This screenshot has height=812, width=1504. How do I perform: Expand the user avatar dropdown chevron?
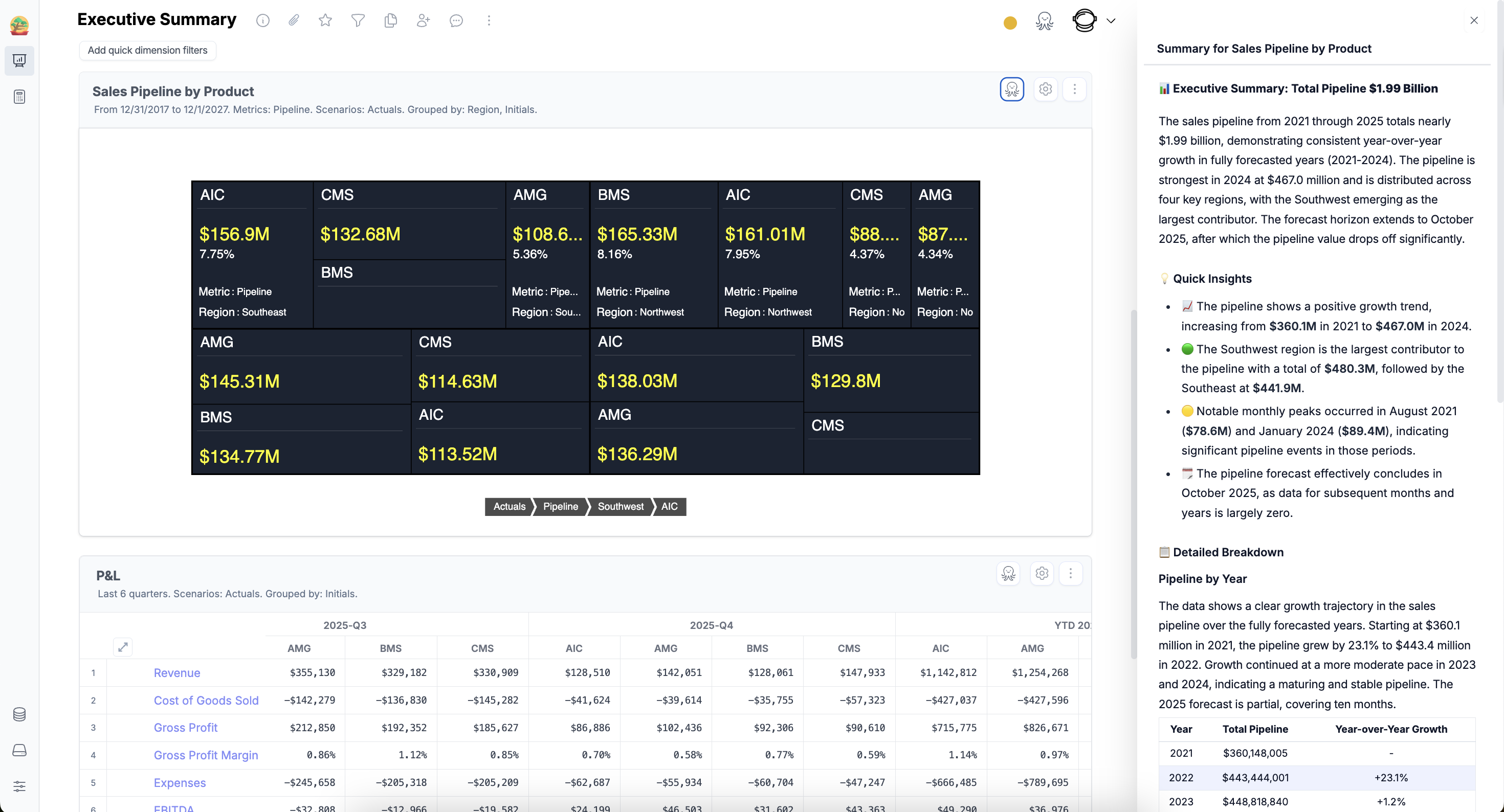click(x=1111, y=21)
